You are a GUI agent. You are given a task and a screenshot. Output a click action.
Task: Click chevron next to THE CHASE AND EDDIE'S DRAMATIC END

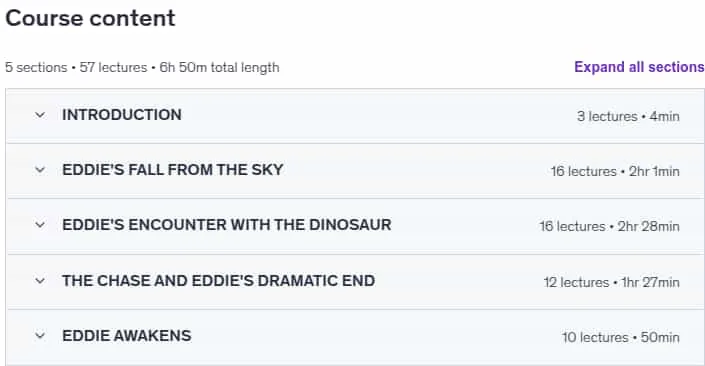40,281
